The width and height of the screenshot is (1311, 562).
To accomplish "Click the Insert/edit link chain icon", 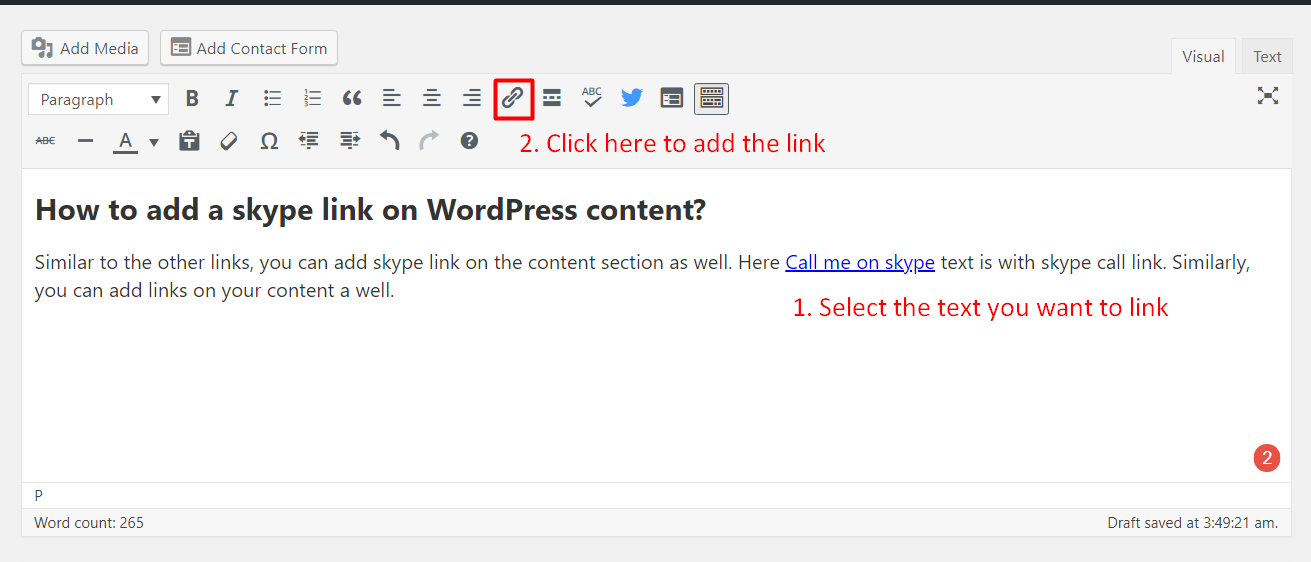I will click(x=513, y=98).
